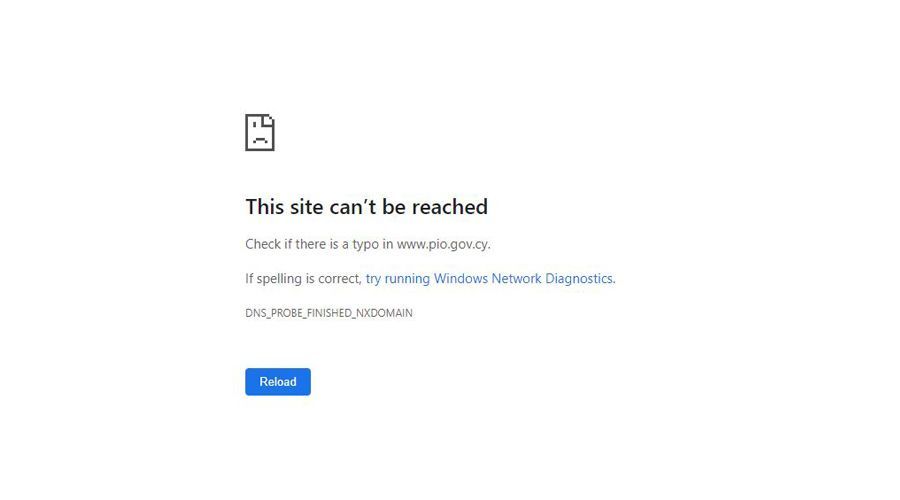Viewport: 900px width, 500px height.
Task: Click the Reload button
Action: (278, 382)
